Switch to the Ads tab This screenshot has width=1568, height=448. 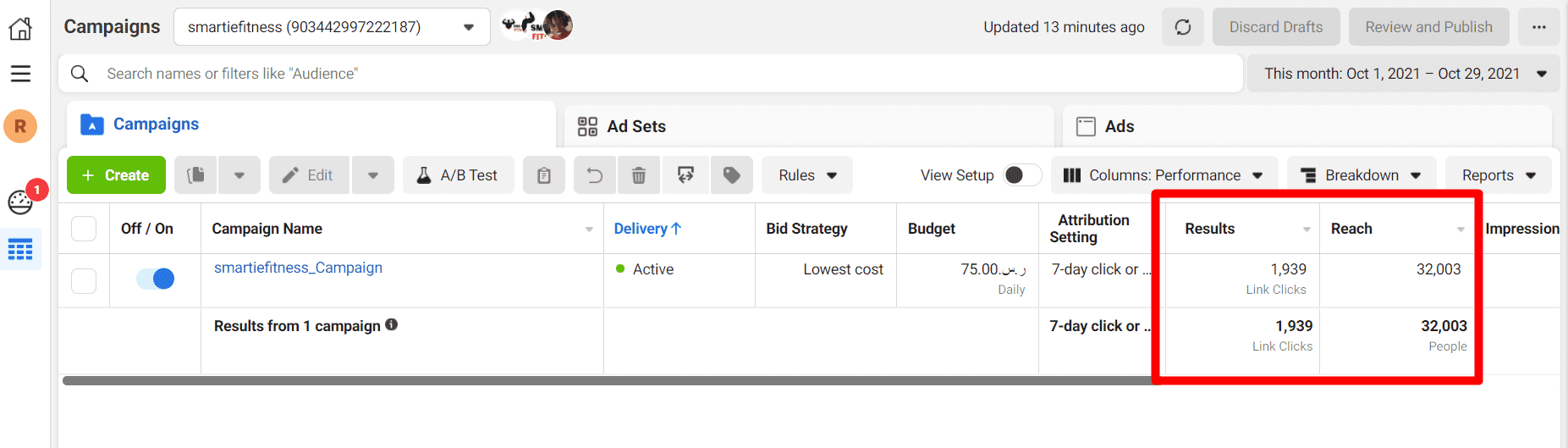pyautogui.click(x=1119, y=126)
